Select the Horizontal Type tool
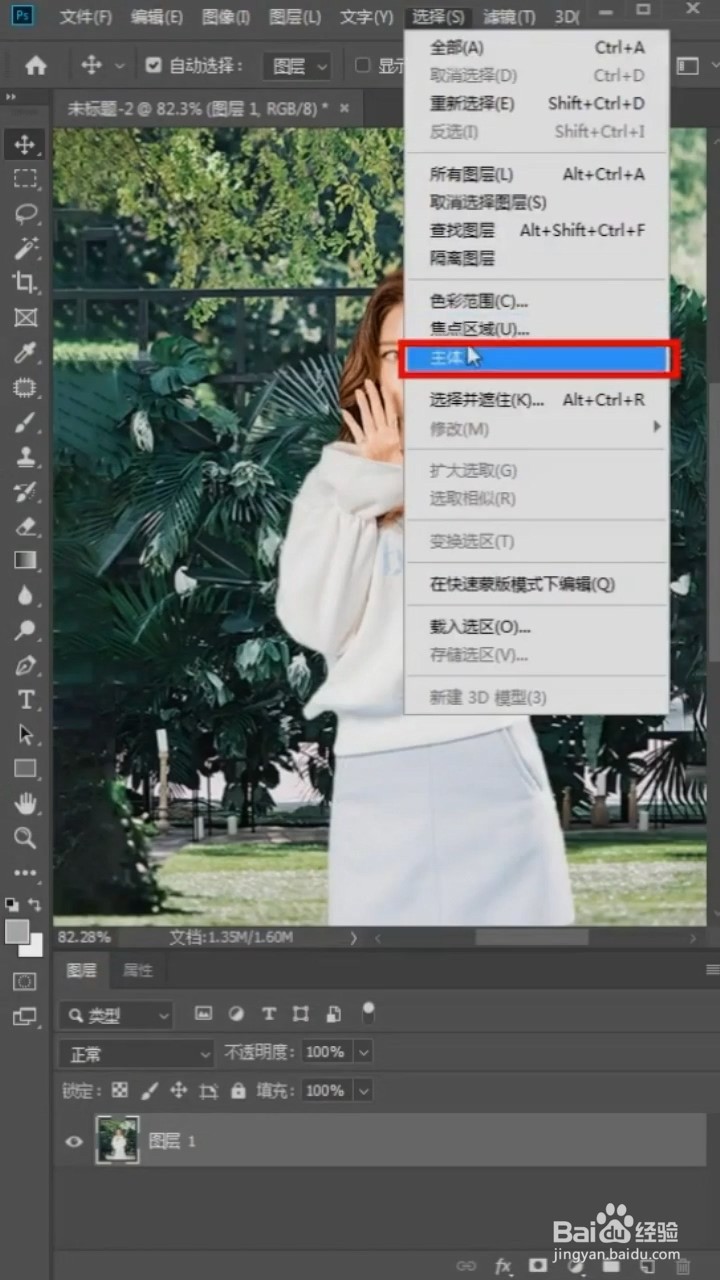The height and width of the screenshot is (1280, 720). click(25, 699)
